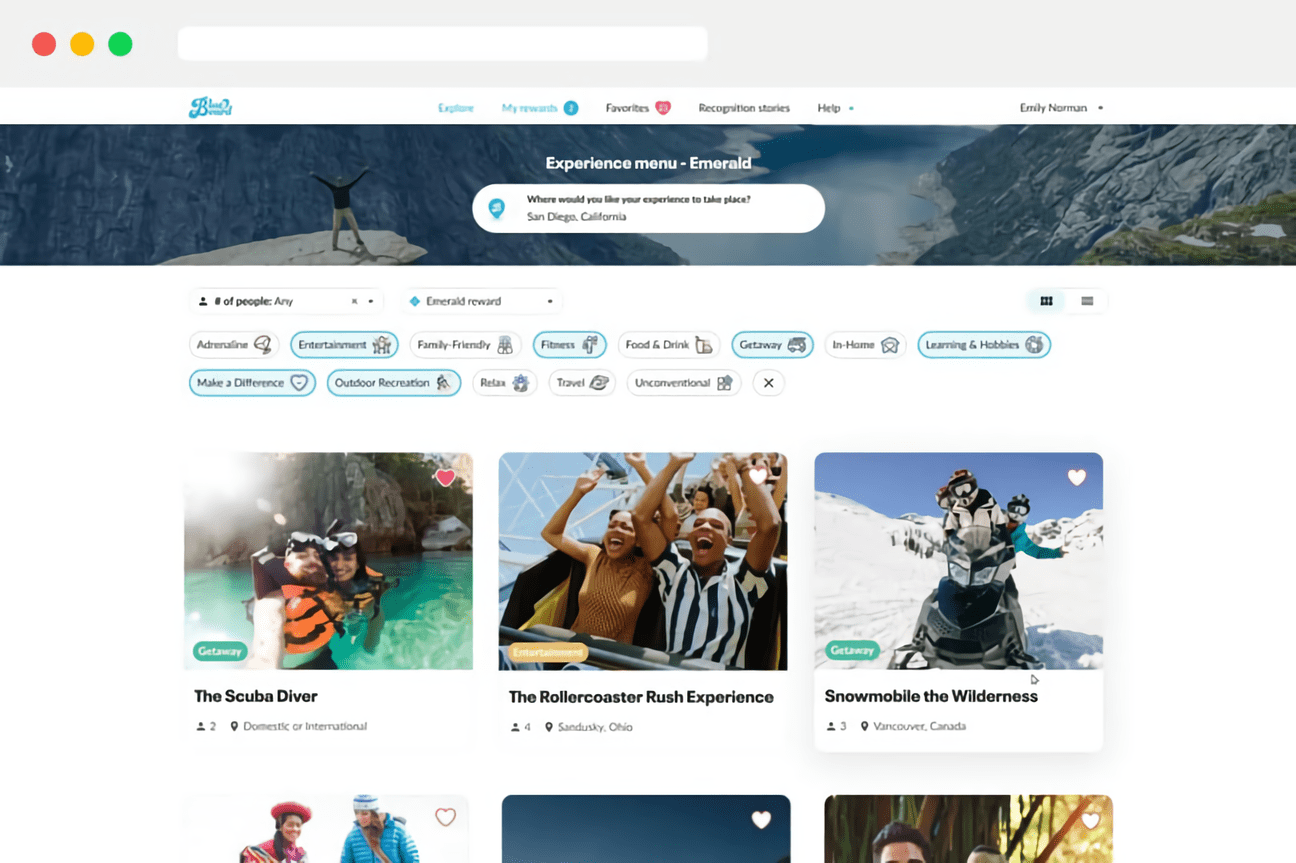Click the Entertainment tag on Rollercoaster card
The height and width of the screenshot is (863, 1296).
coord(548,652)
